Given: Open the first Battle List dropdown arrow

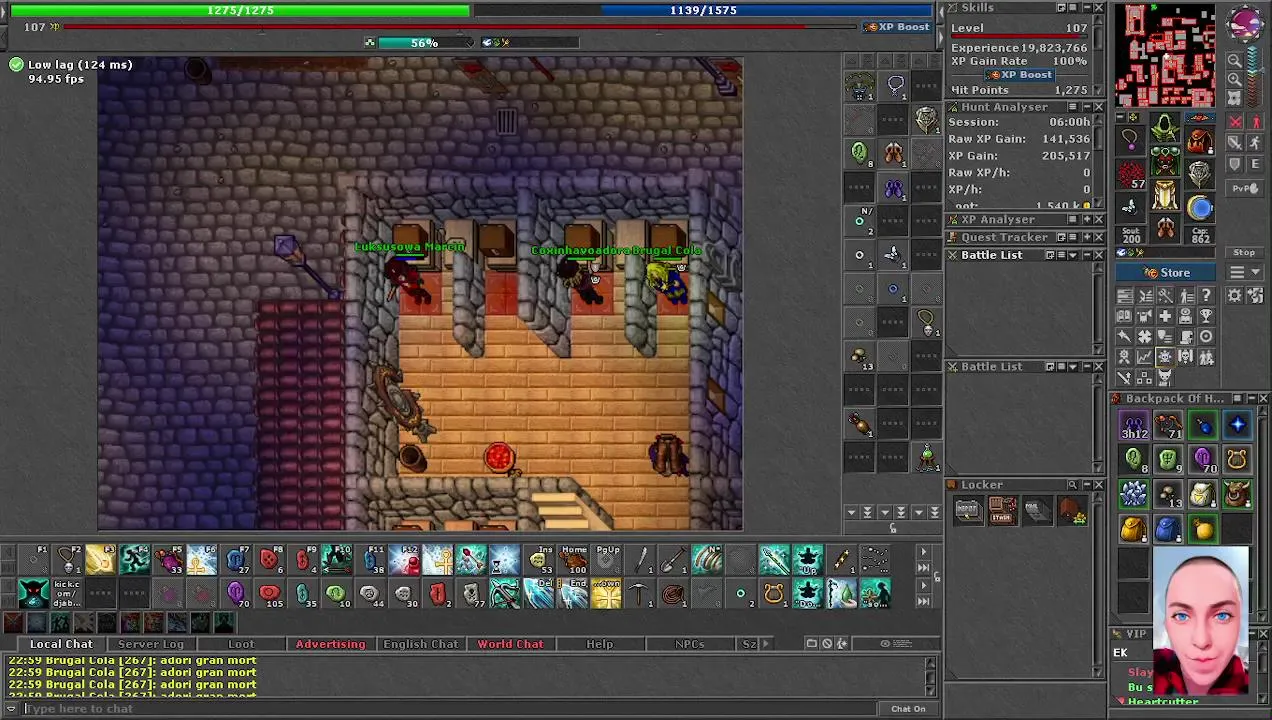Looking at the screenshot, I should 1073,255.
